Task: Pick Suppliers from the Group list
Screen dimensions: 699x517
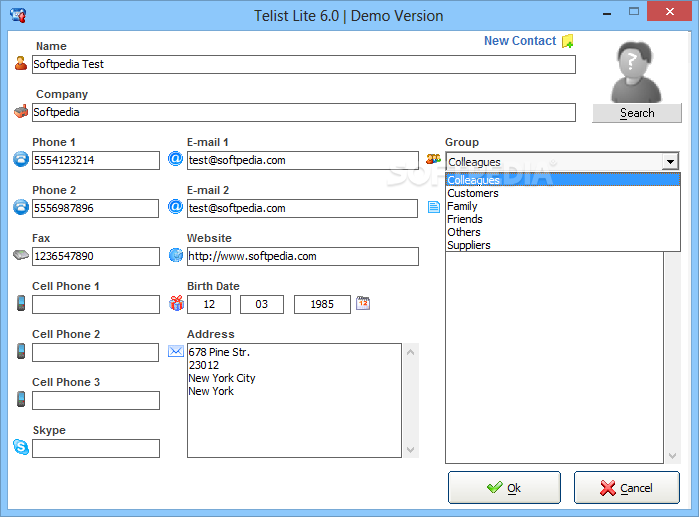Action: click(563, 245)
